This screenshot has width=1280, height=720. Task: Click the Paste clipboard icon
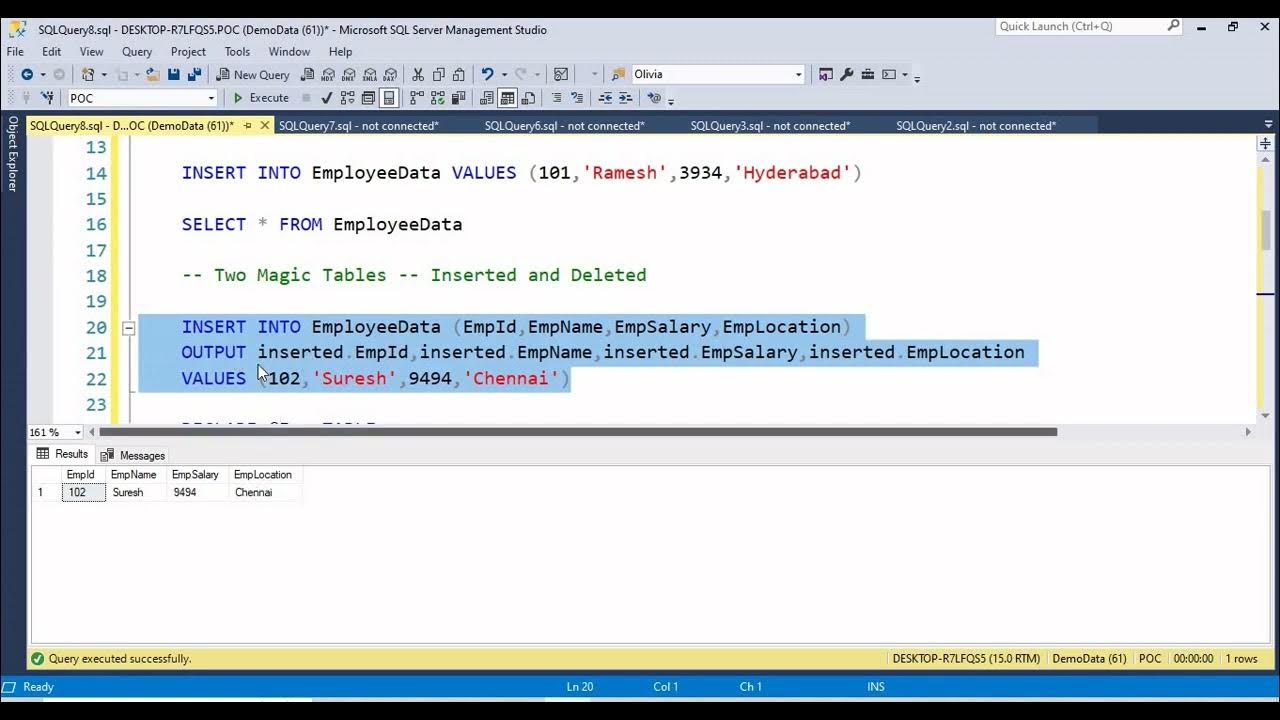[458, 74]
